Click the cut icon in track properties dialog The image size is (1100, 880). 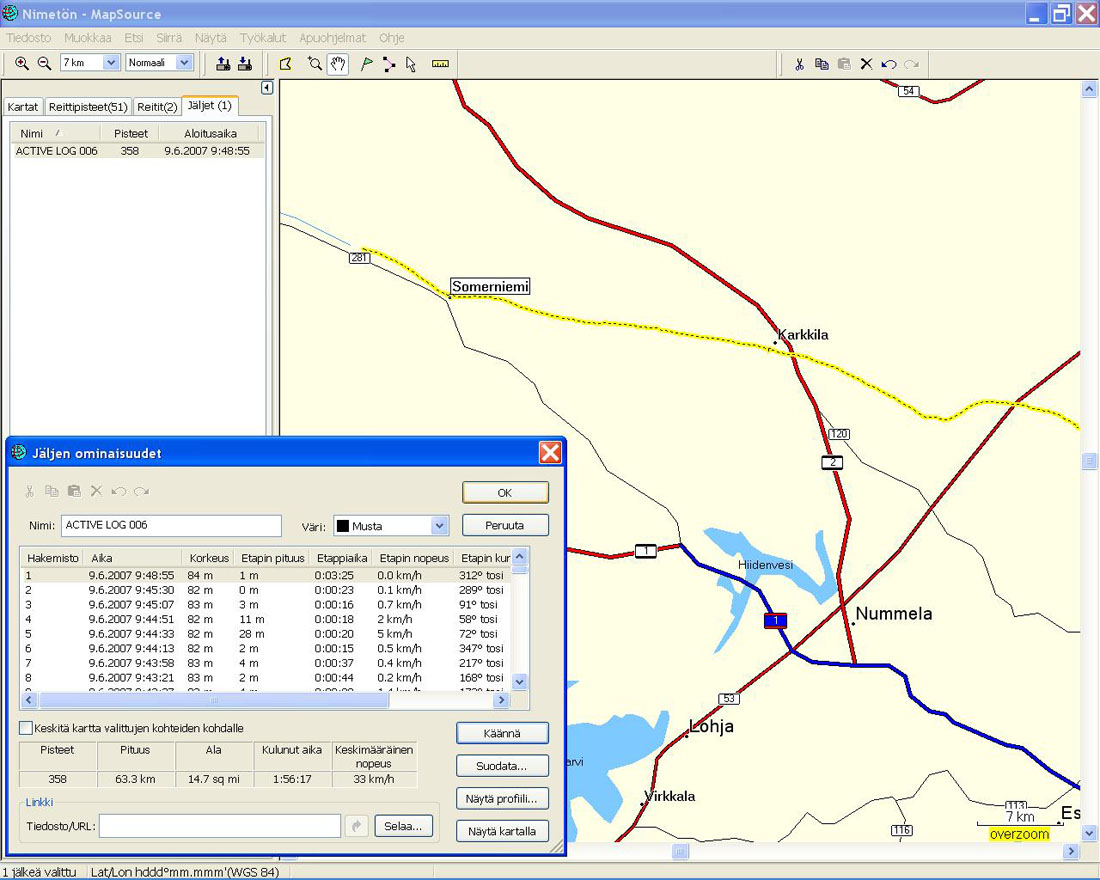click(29, 491)
